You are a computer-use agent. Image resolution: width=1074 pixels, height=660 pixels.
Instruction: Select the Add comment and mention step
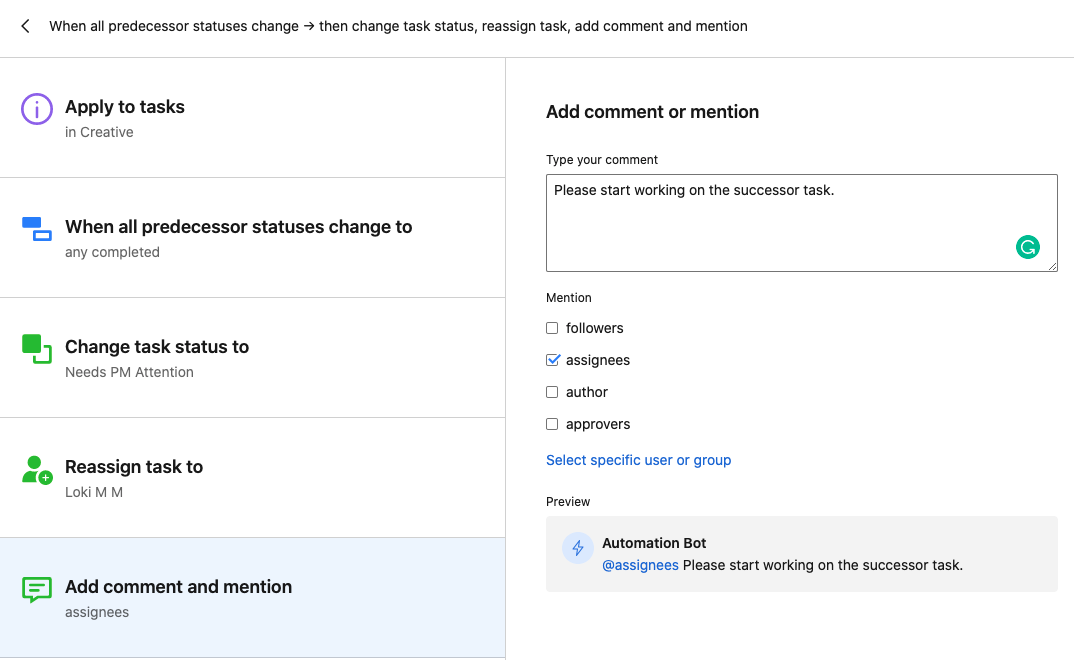pos(252,598)
